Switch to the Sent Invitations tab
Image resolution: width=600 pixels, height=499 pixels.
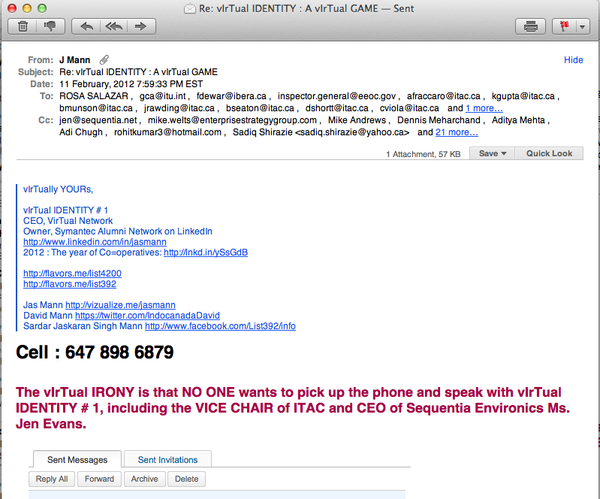[168, 460]
